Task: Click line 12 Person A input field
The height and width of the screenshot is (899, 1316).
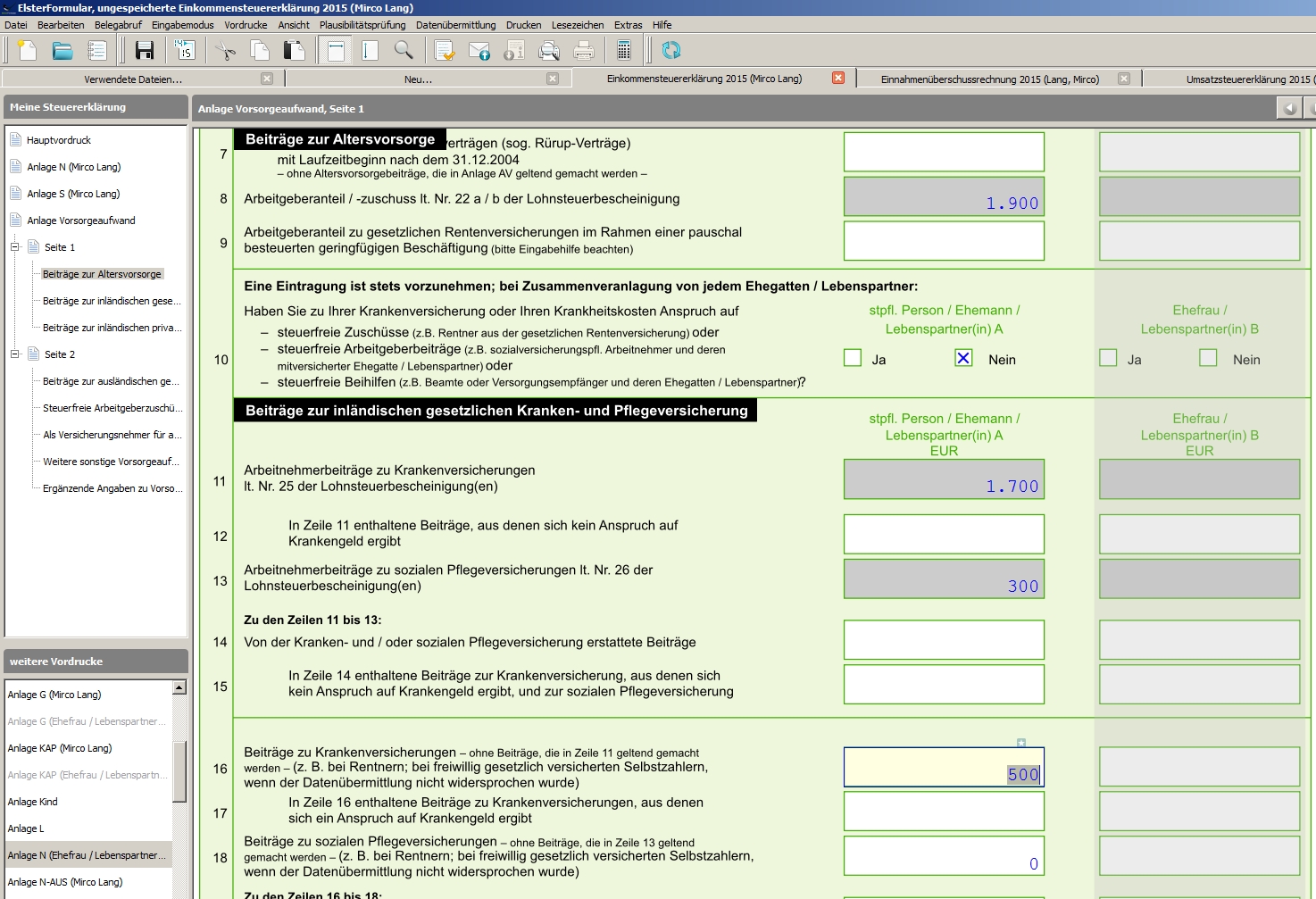Action: click(944, 534)
